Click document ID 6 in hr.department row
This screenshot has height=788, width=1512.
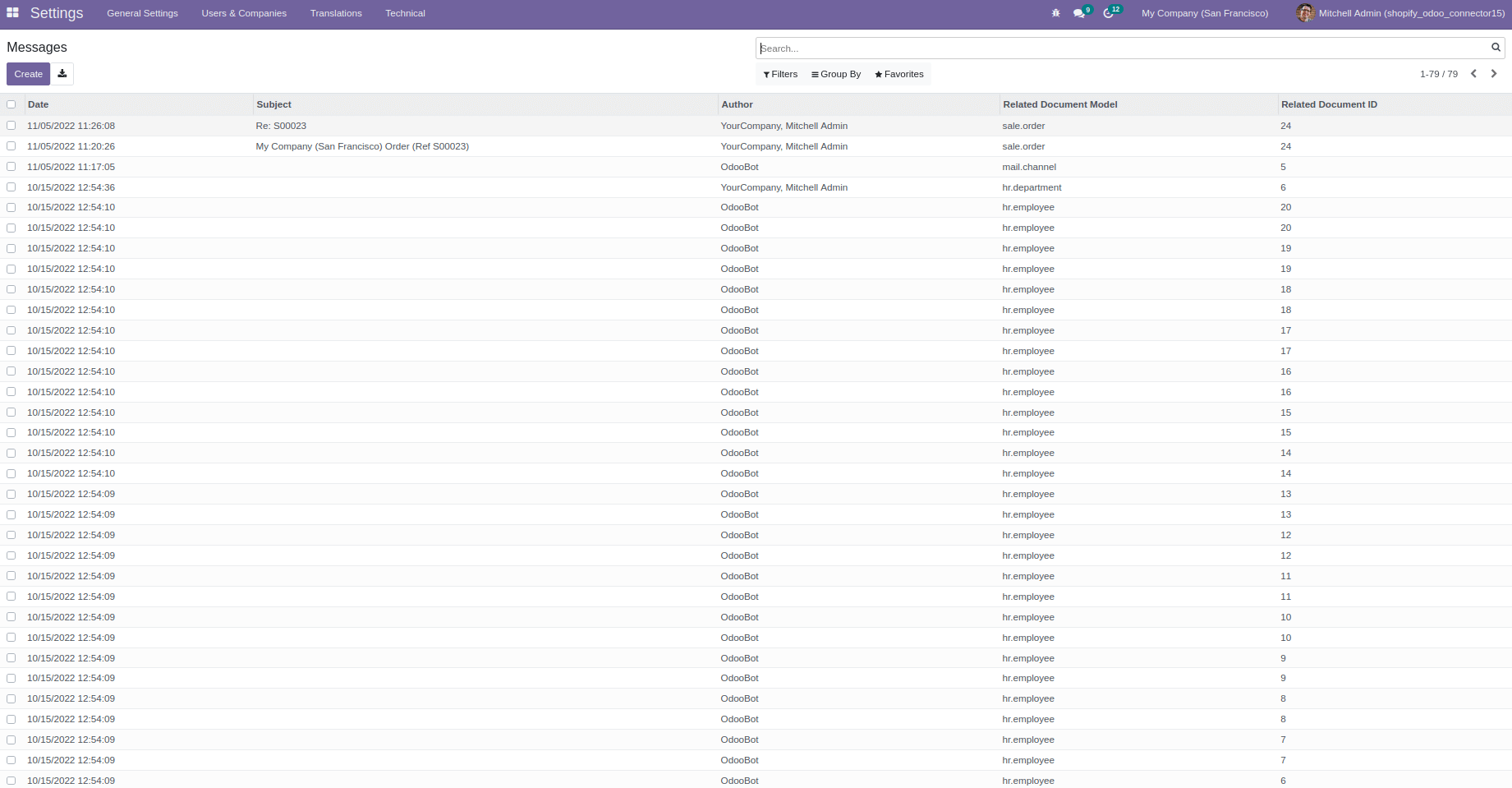(1283, 187)
